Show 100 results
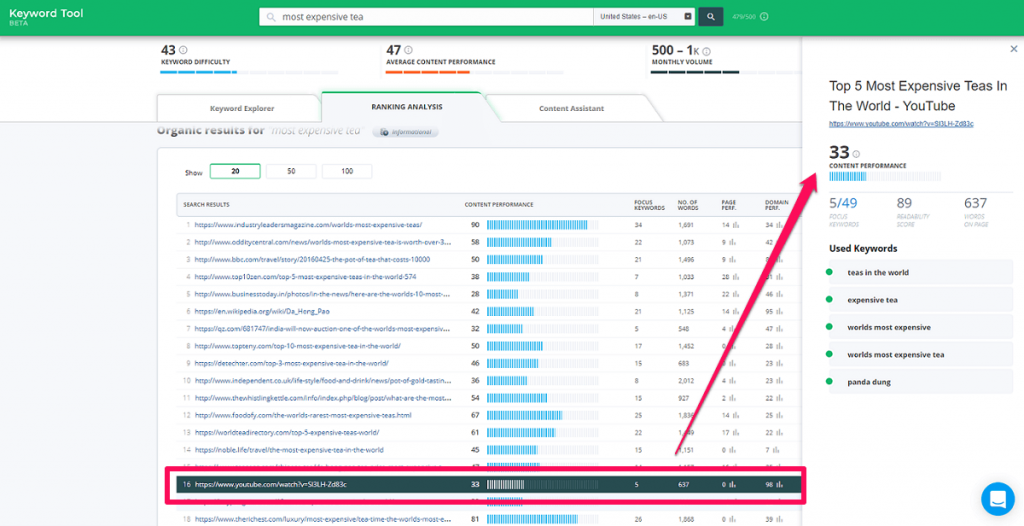The image size is (1024, 526). tap(347, 171)
